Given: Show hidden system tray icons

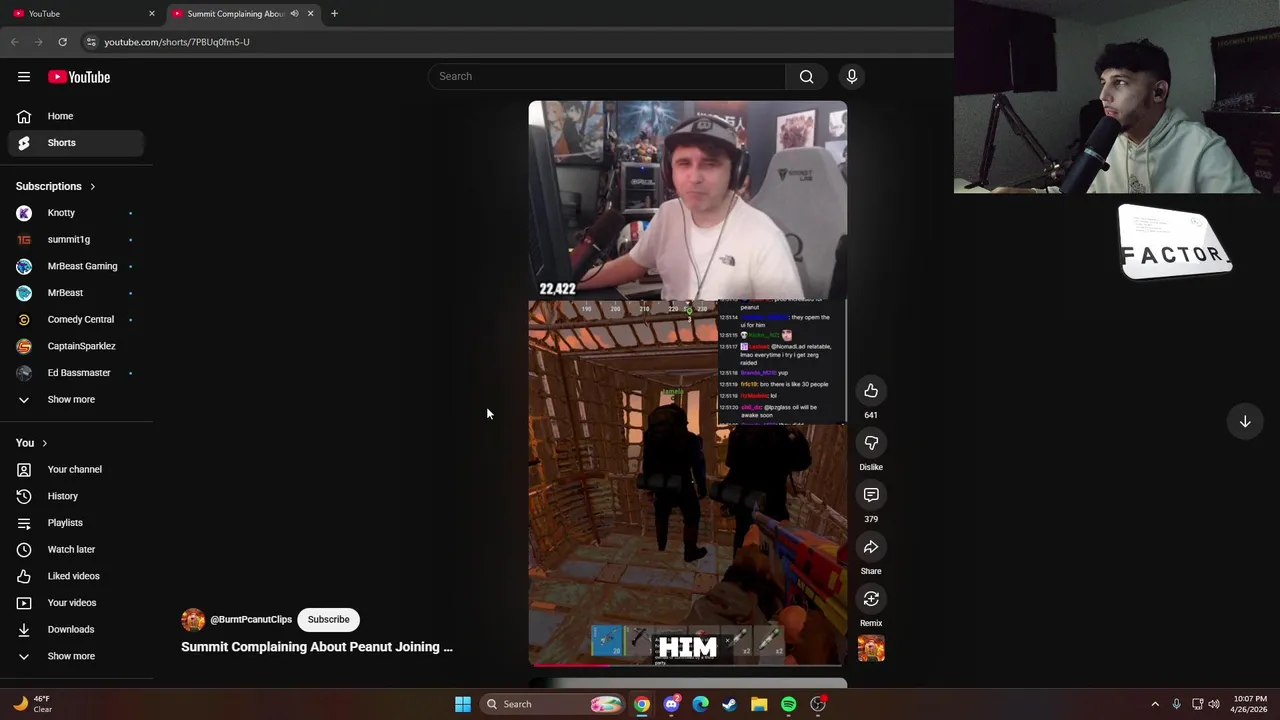Looking at the screenshot, I should pyautogui.click(x=1155, y=704).
